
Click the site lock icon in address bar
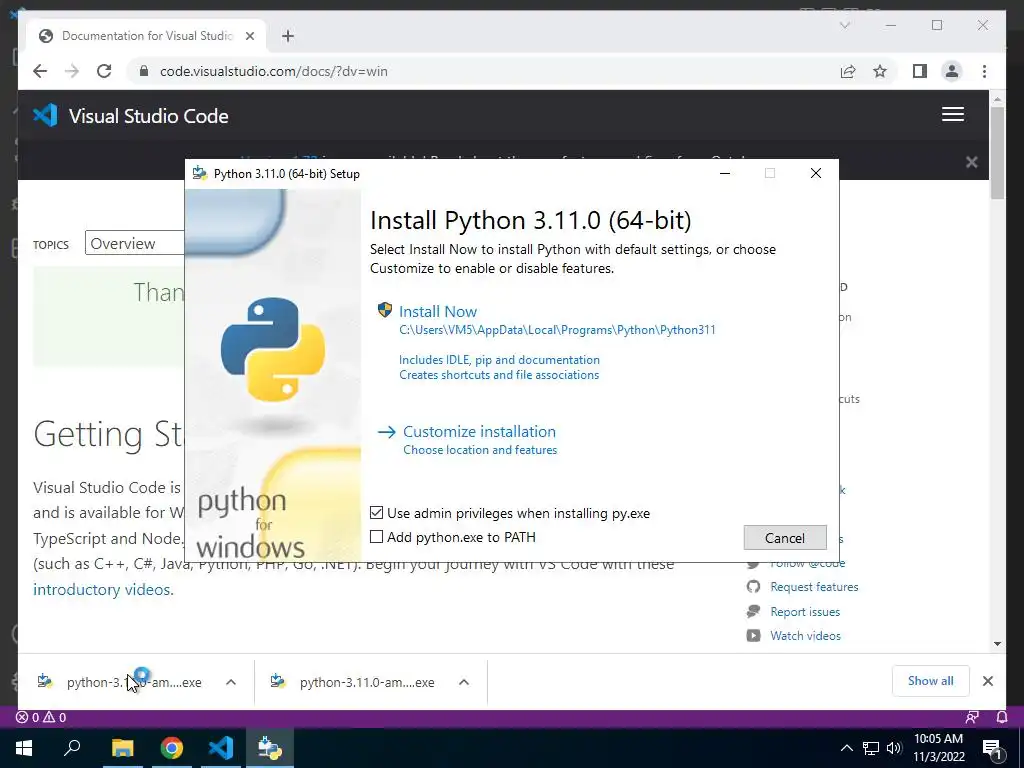coord(144,71)
